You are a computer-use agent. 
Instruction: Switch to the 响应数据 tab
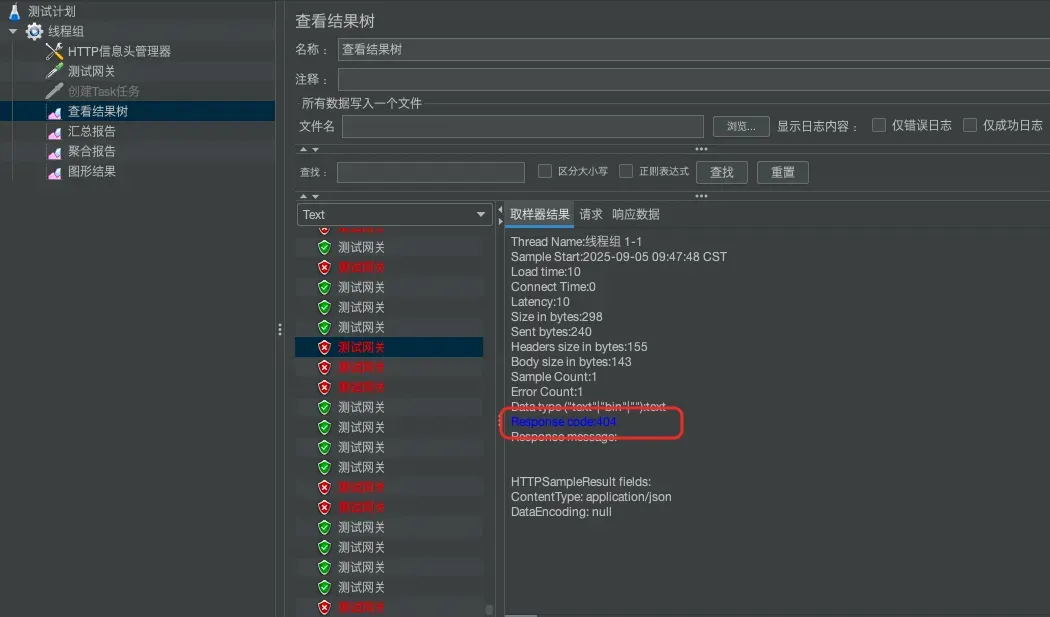click(x=635, y=214)
